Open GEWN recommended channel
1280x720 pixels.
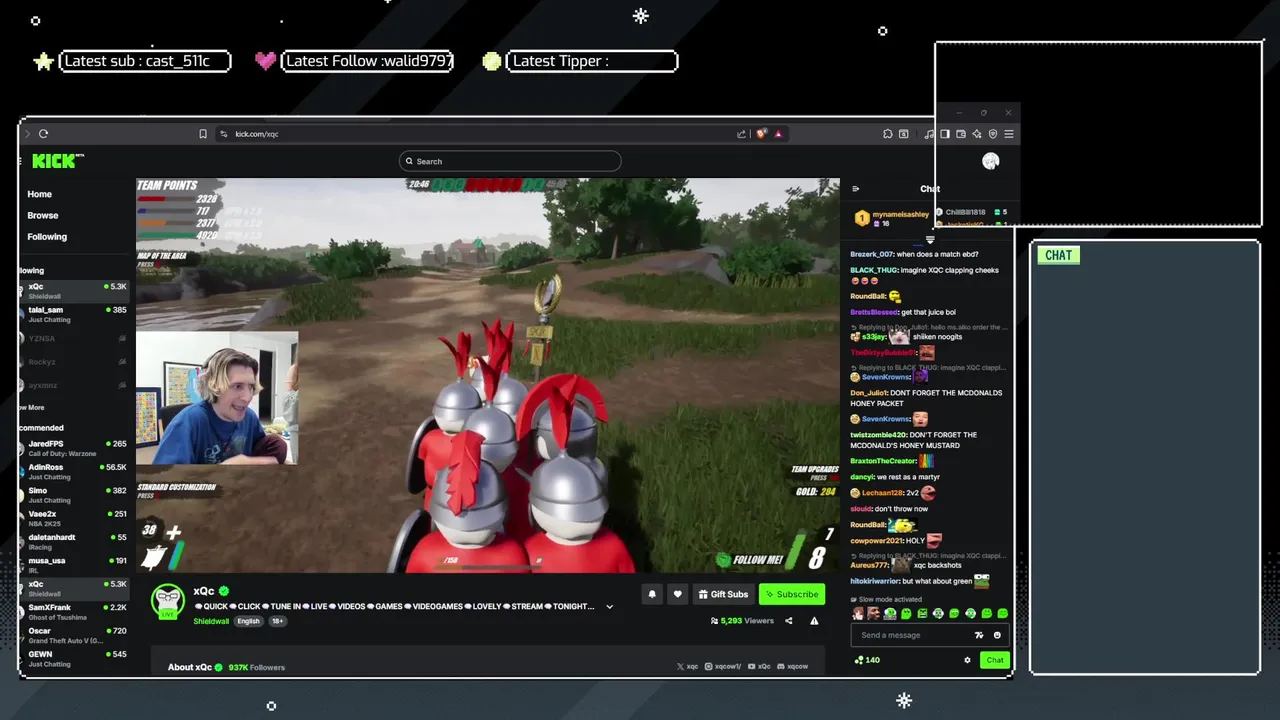[75, 658]
